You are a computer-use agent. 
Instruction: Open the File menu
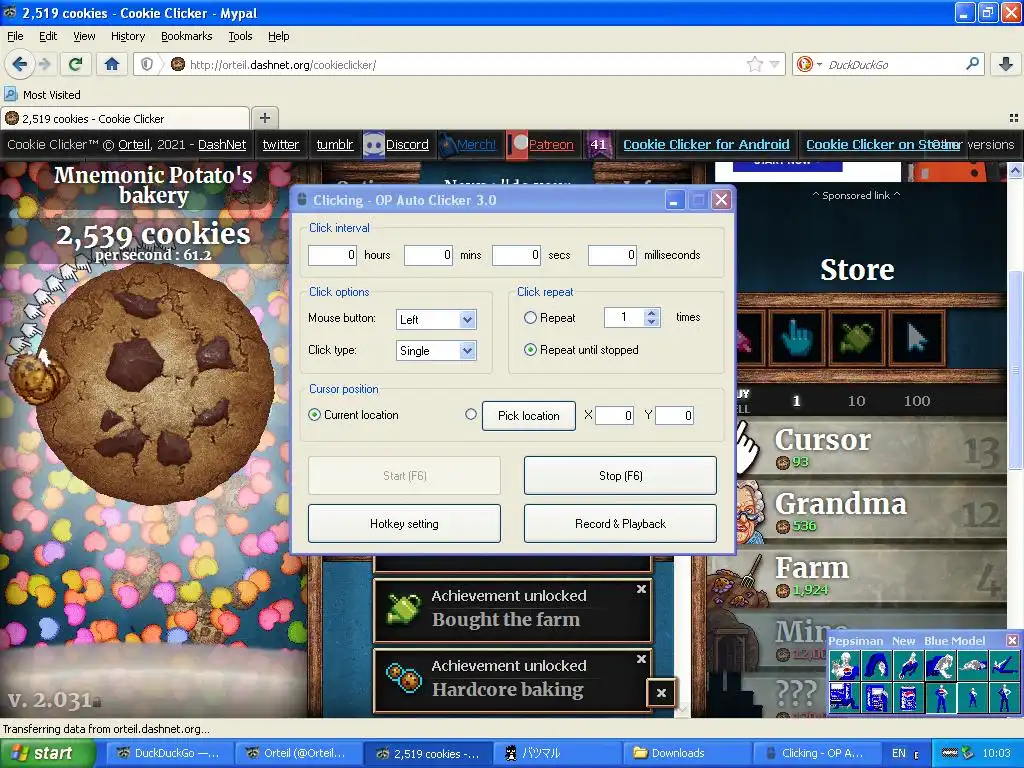click(15, 36)
